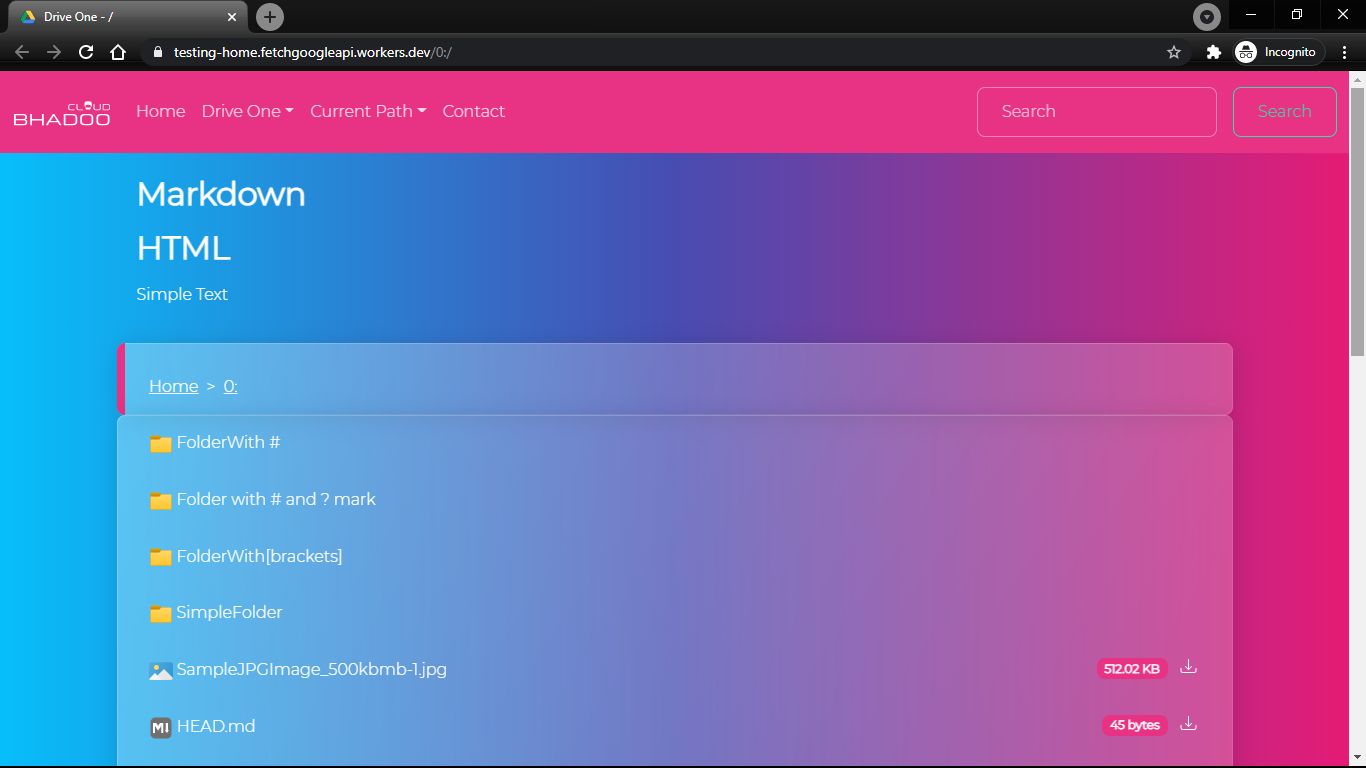1366x768 pixels.
Task: Bookmark this page using the star icon
Action: tap(1174, 52)
